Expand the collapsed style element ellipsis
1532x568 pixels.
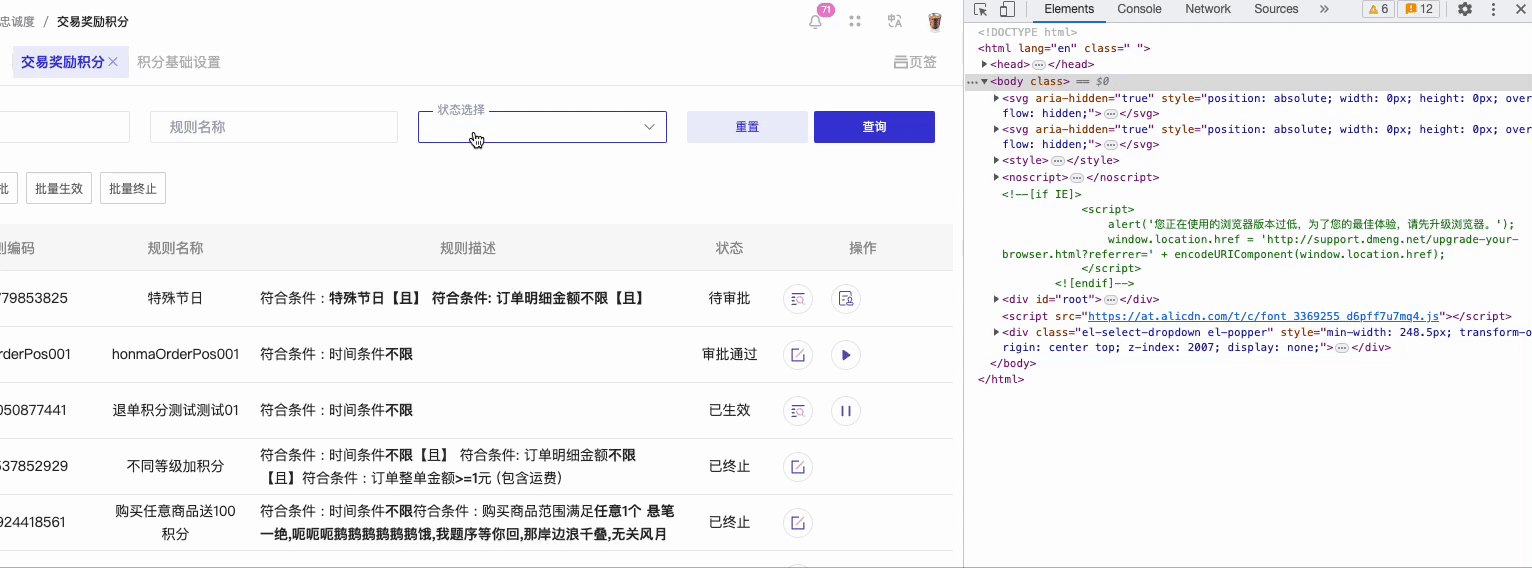click(x=1057, y=161)
